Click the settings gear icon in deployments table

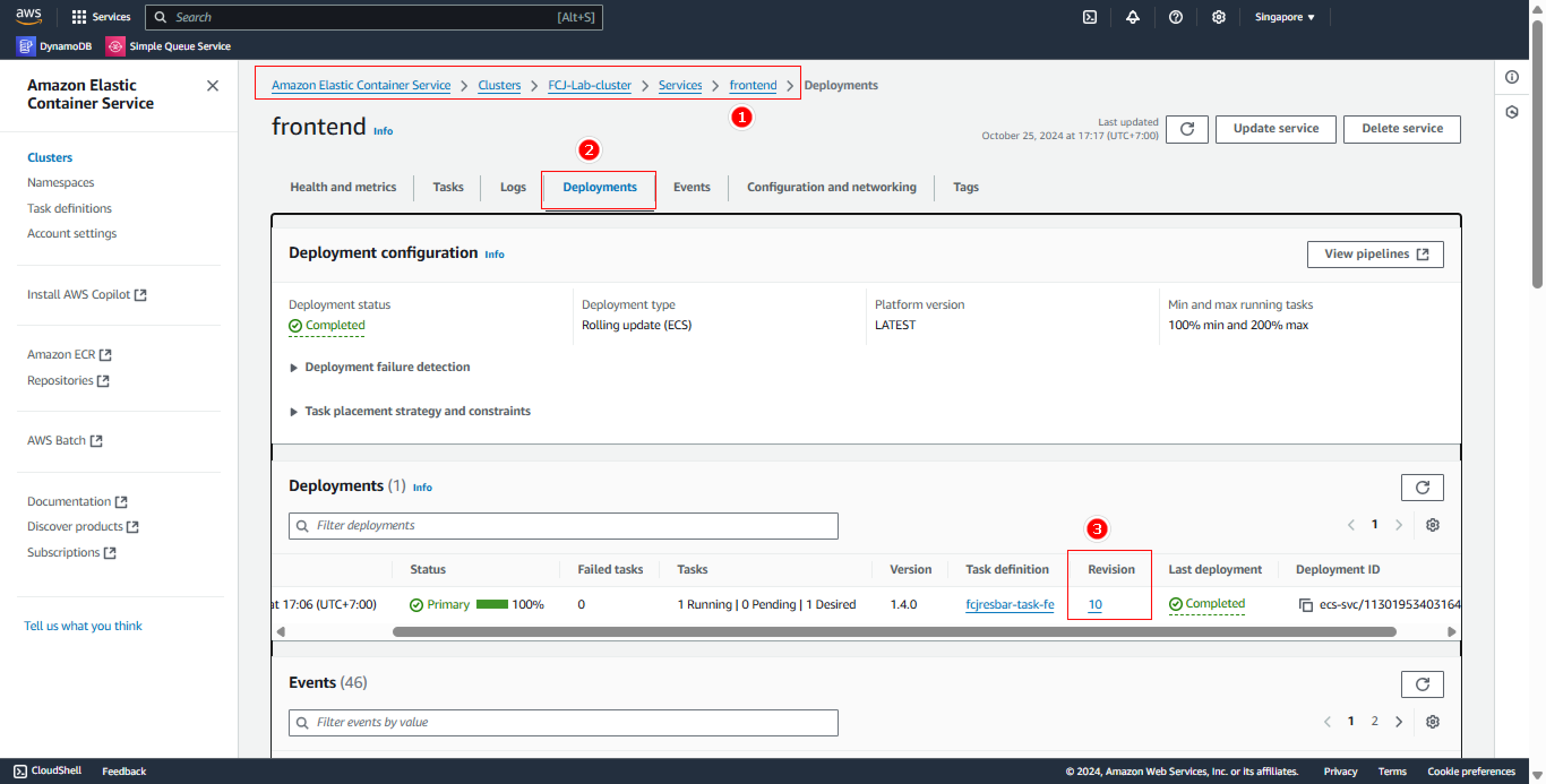[x=1432, y=525]
